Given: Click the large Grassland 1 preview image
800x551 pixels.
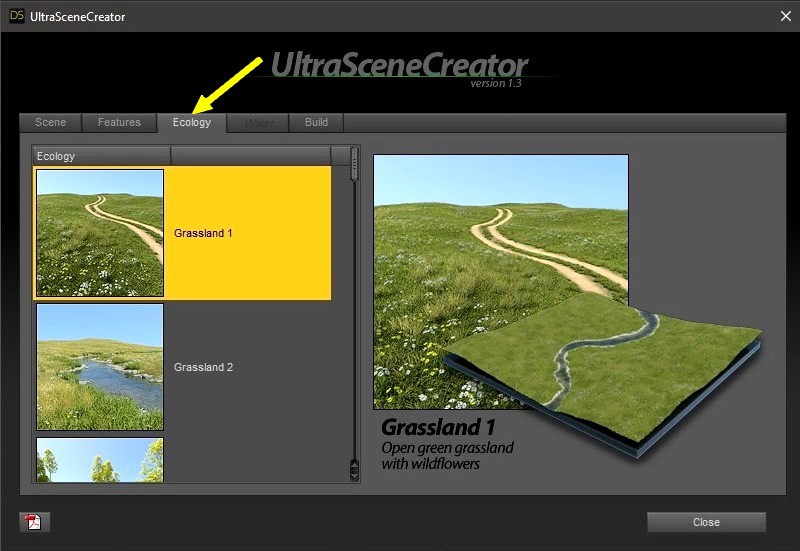Looking at the screenshot, I should (501, 282).
